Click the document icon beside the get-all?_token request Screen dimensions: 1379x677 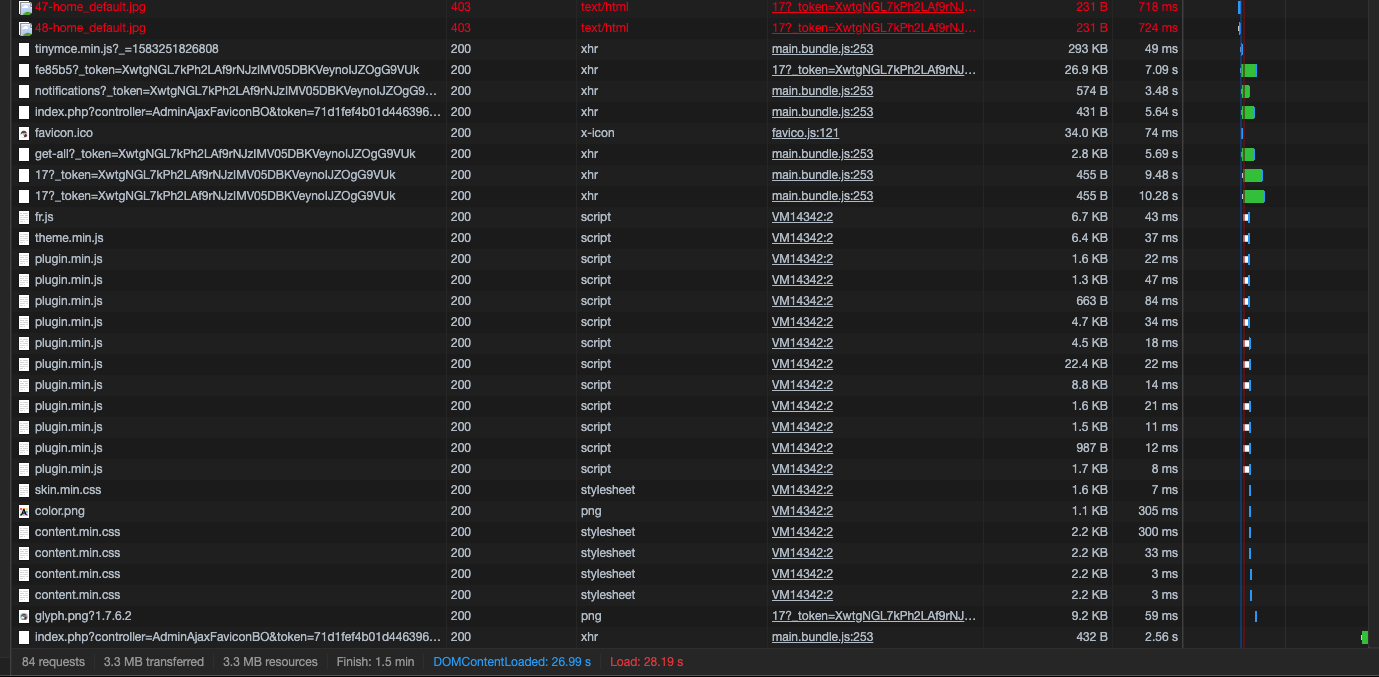(24, 154)
